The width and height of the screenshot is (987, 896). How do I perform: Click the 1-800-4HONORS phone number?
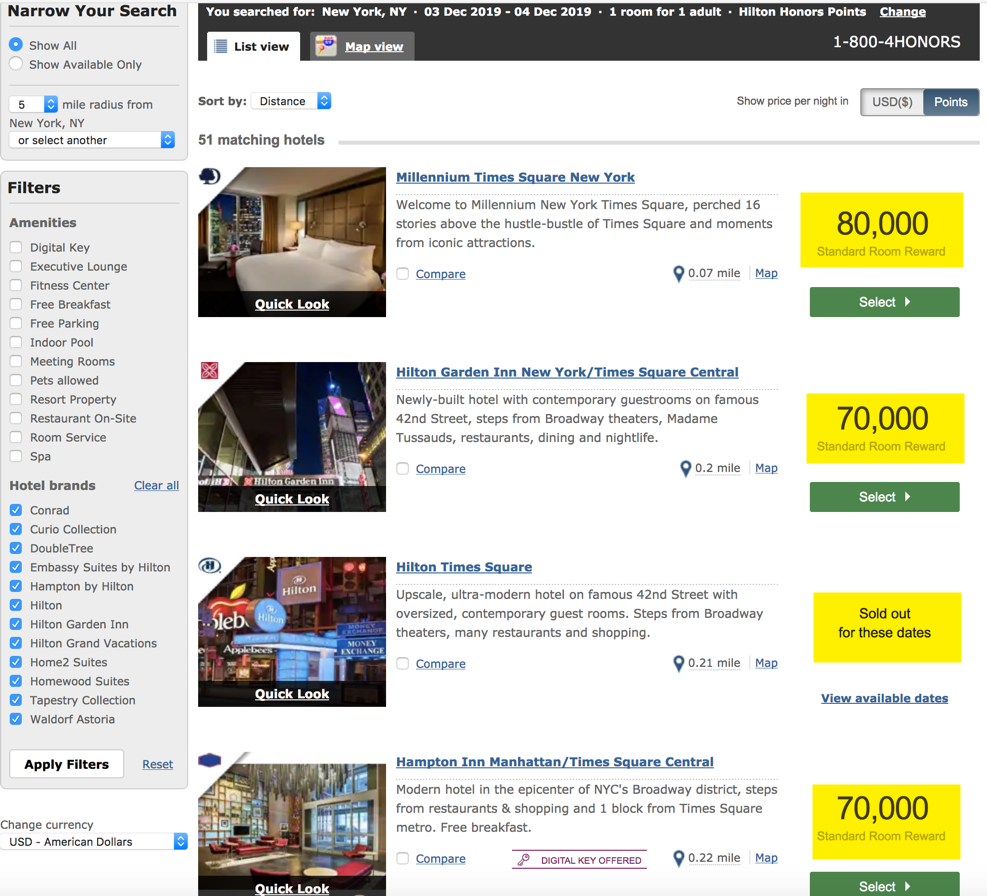pos(896,42)
